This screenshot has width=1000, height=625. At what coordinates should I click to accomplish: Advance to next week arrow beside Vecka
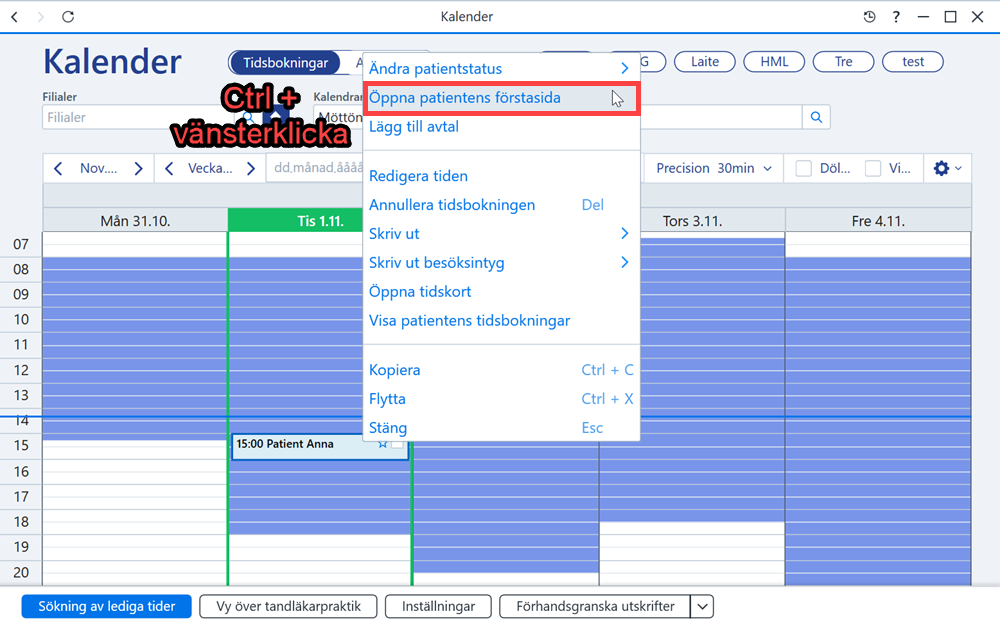pyautogui.click(x=251, y=168)
